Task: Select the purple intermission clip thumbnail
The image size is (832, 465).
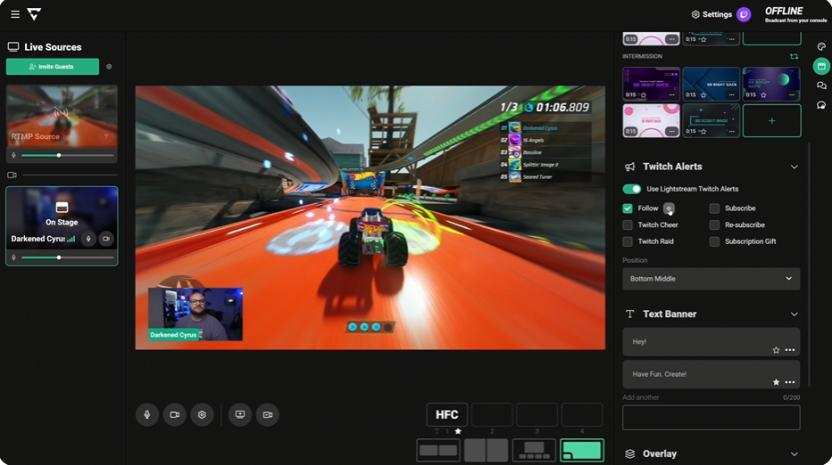Action: click(651, 83)
